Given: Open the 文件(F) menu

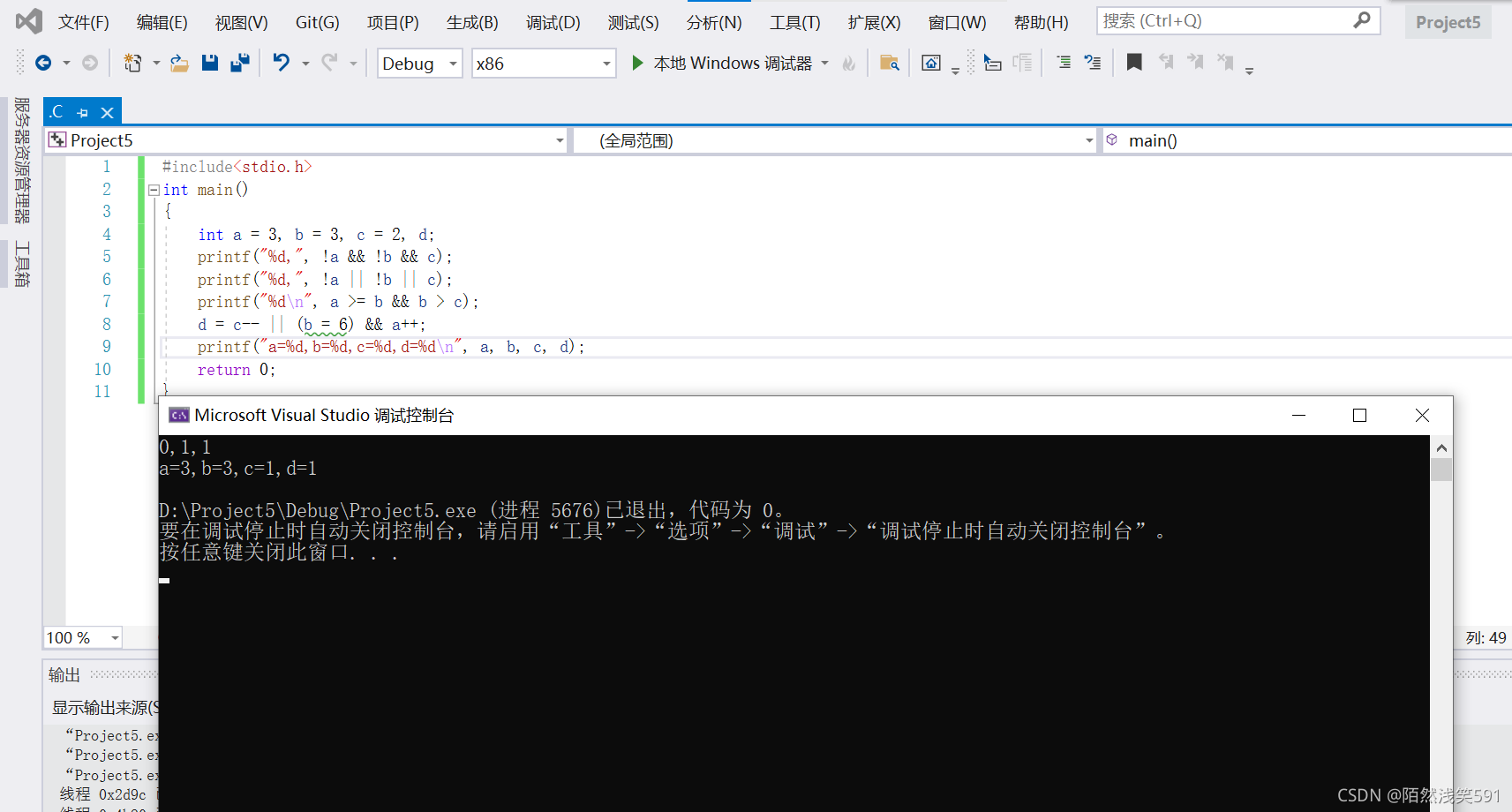Looking at the screenshot, I should 84,22.
